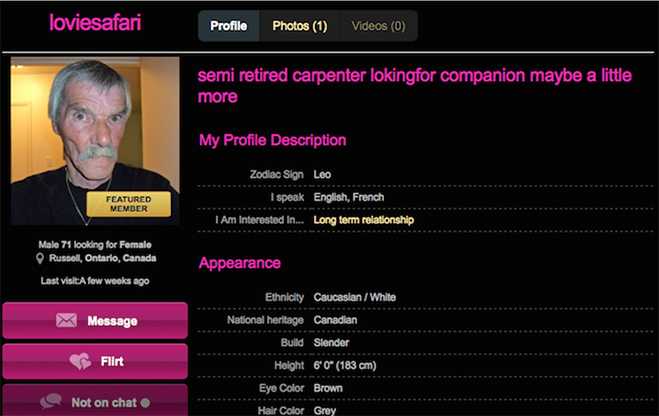Click the location pin icon near Russell, Ontario
659x416 pixels.
[x=40, y=258]
